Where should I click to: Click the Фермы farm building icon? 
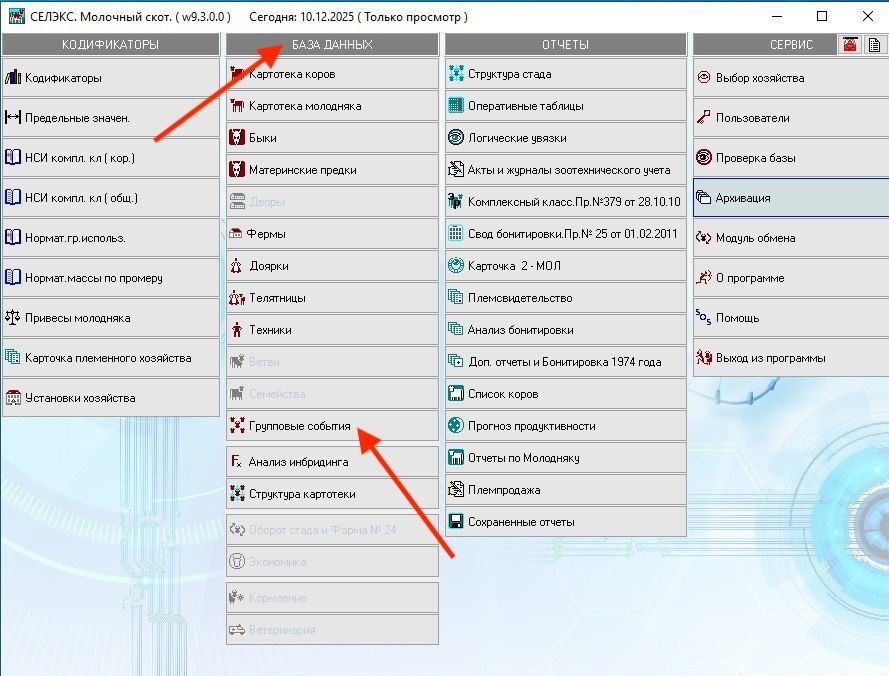point(236,234)
